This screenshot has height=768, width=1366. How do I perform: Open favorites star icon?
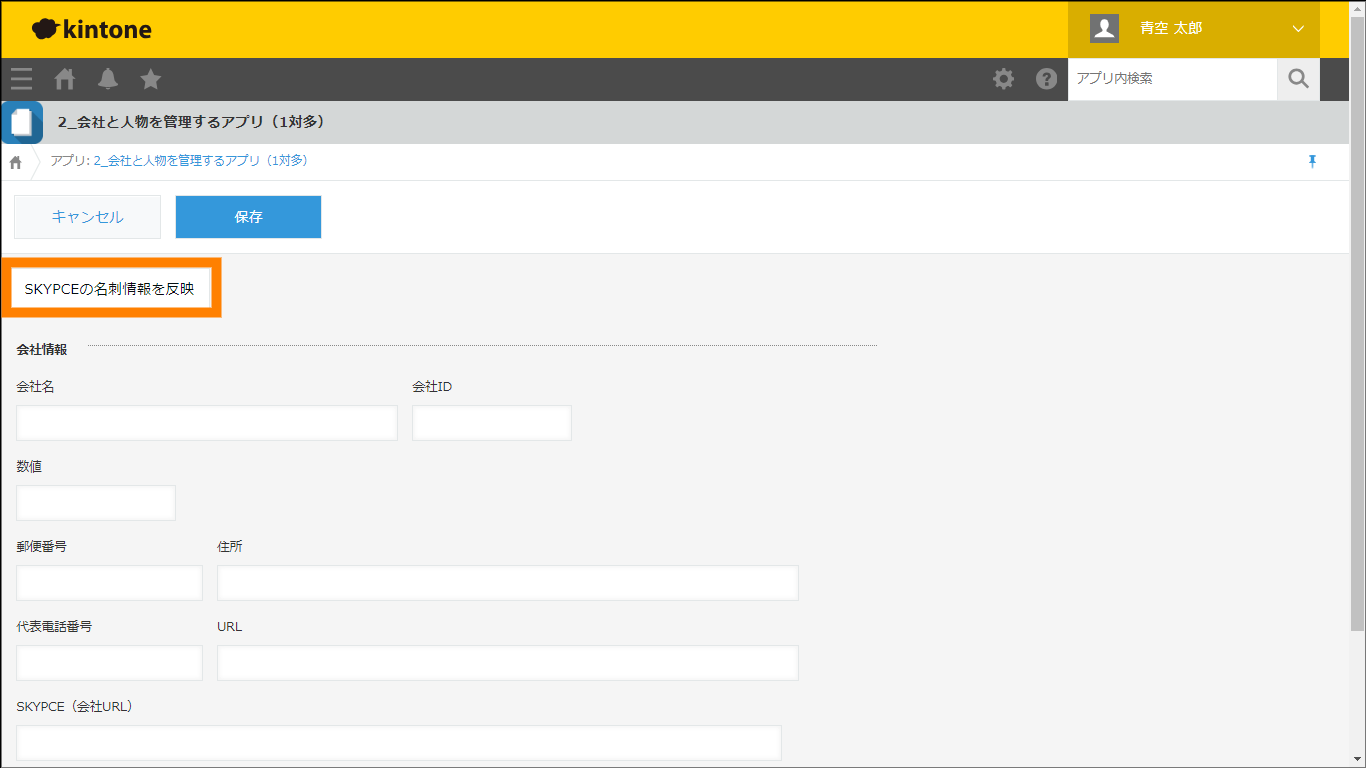(x=150, y=79)
